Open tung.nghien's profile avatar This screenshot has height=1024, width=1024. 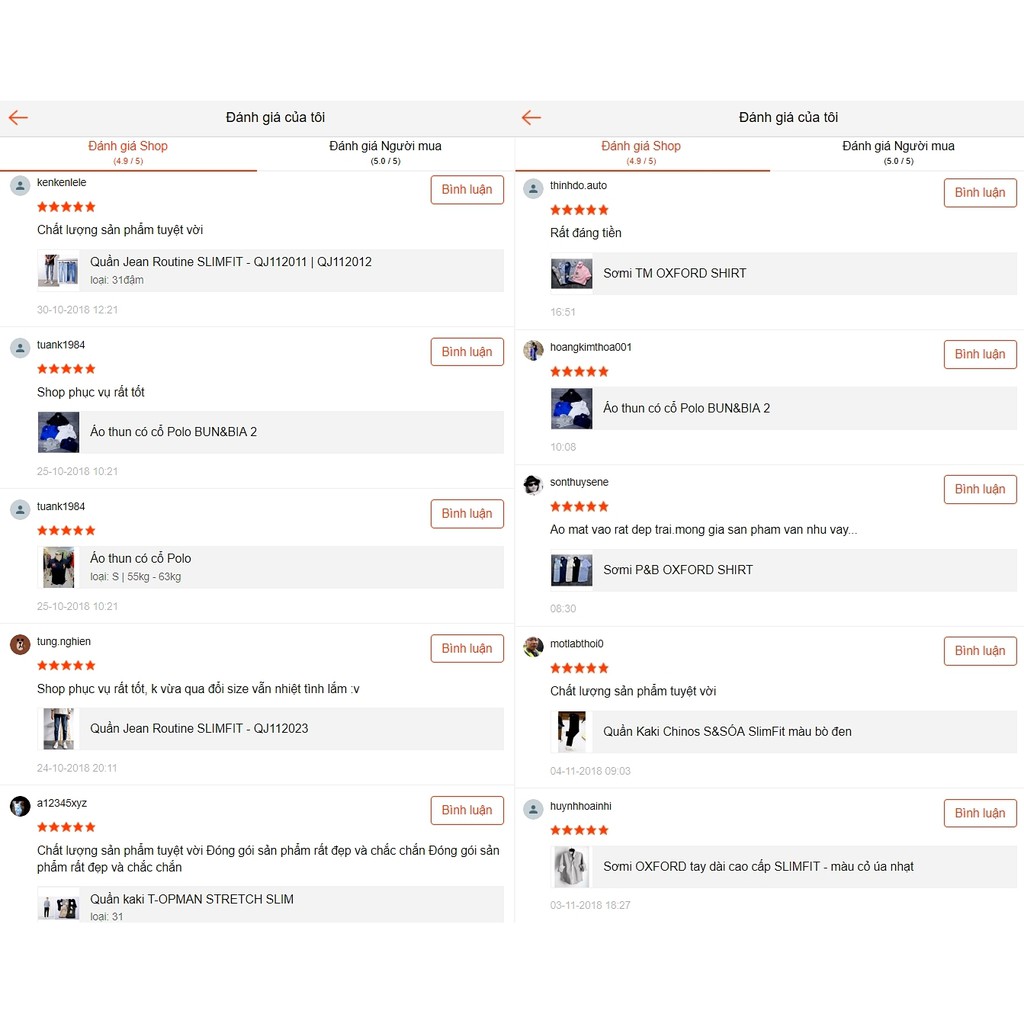[20, 644]
